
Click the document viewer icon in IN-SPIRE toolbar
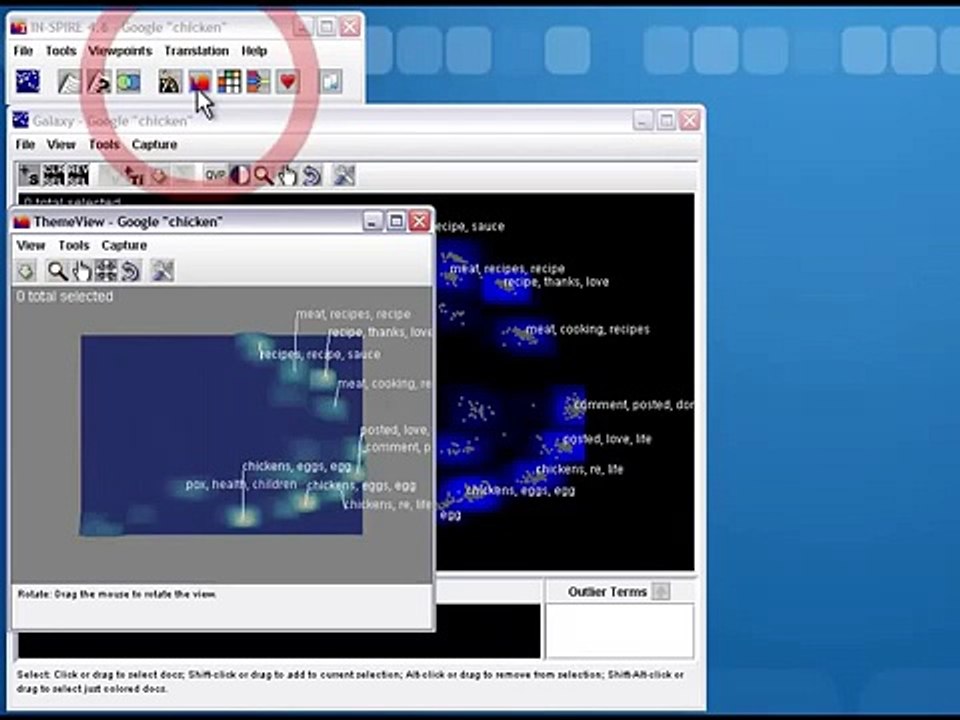pyautogui.click(x=69, y=81)
